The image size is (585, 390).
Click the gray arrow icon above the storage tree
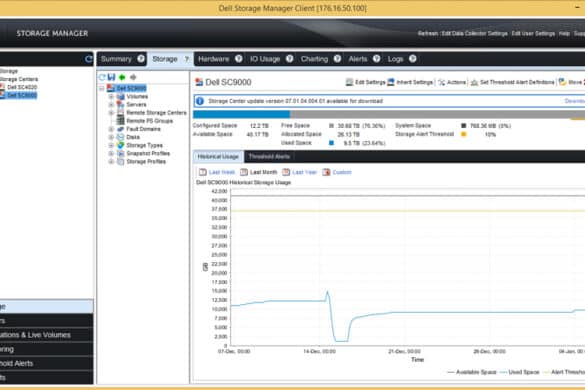point(133,77)
